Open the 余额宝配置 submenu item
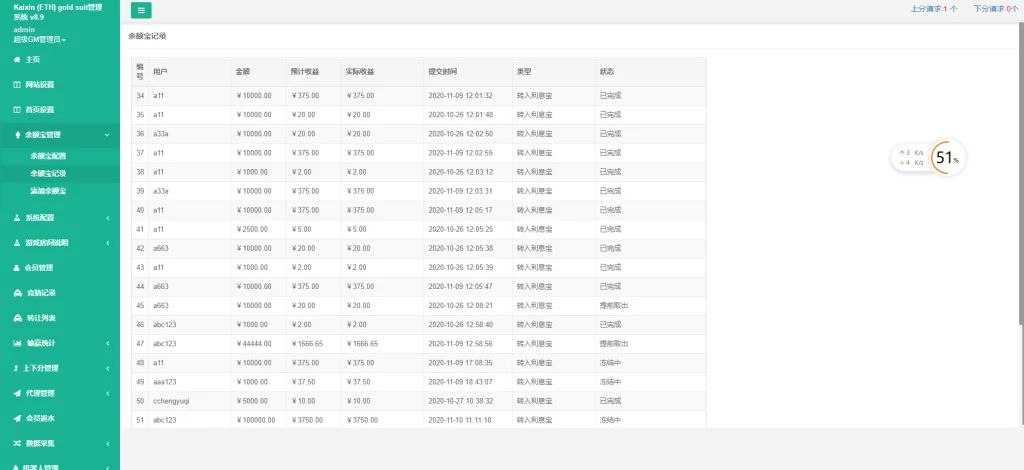This screenshot has height=470, width=1024. tap(48, 156)
